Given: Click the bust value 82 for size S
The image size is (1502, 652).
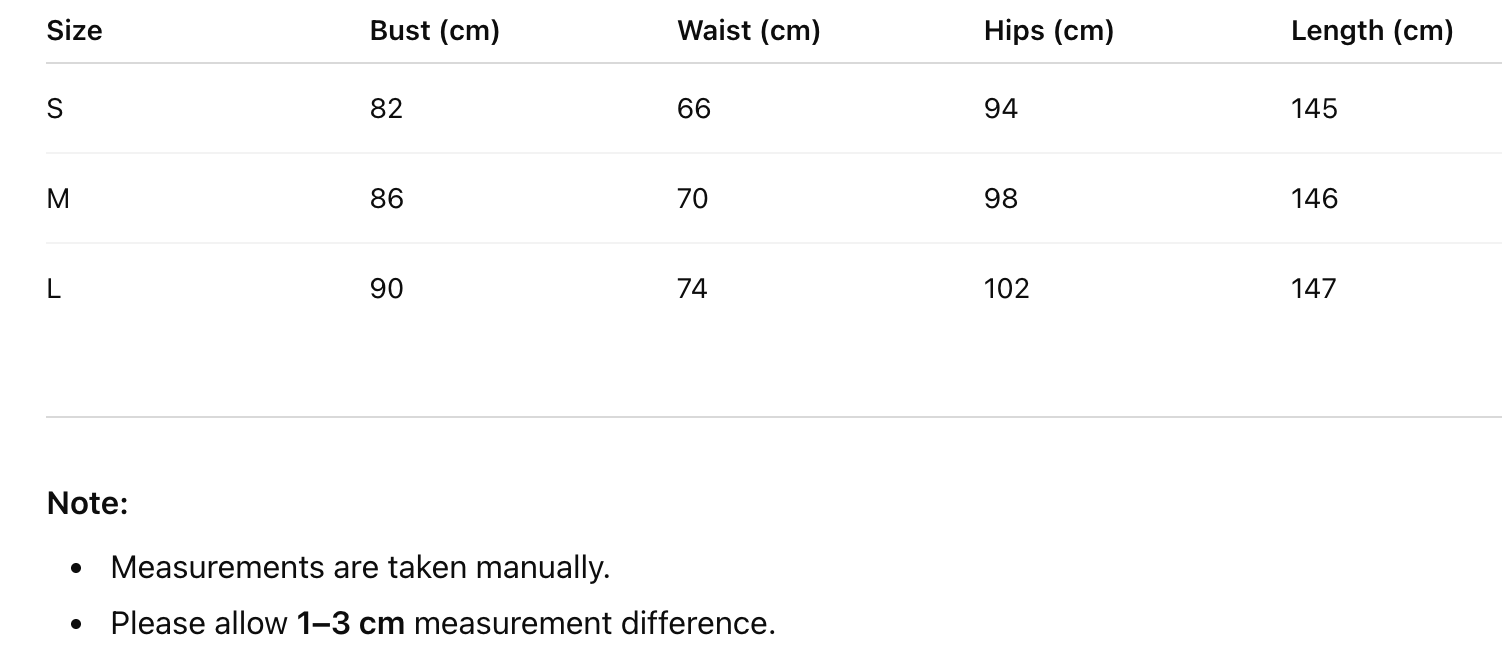Looking at the screenshot, I should point(386,109).
